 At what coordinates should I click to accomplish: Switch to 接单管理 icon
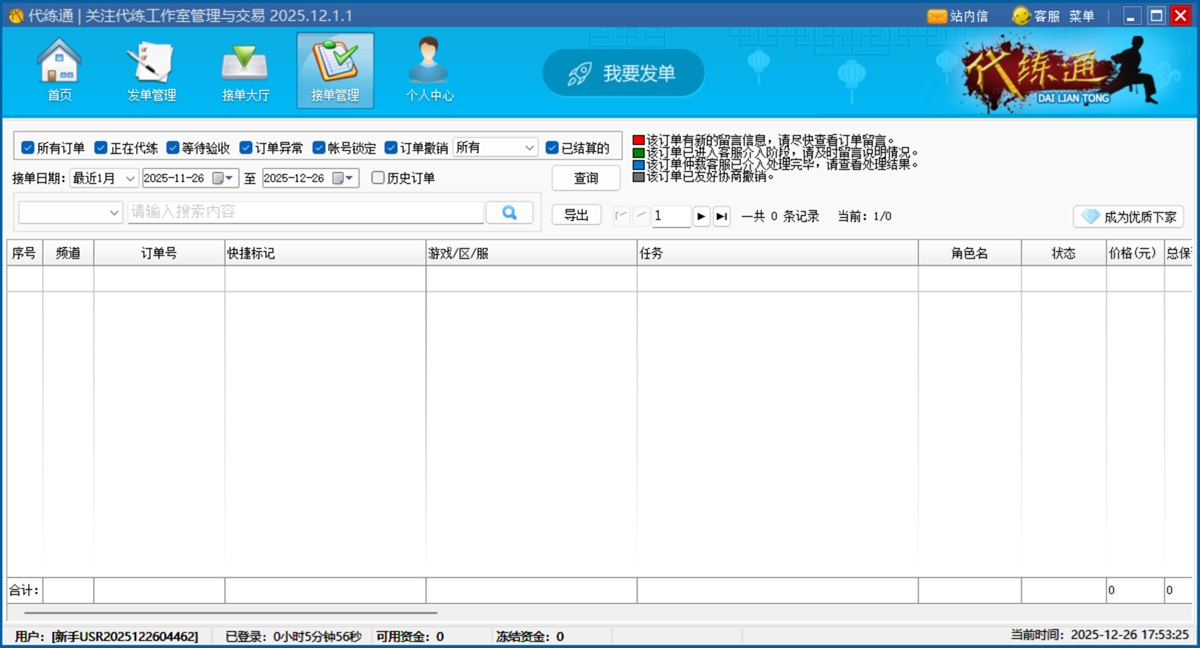(335, 68)
